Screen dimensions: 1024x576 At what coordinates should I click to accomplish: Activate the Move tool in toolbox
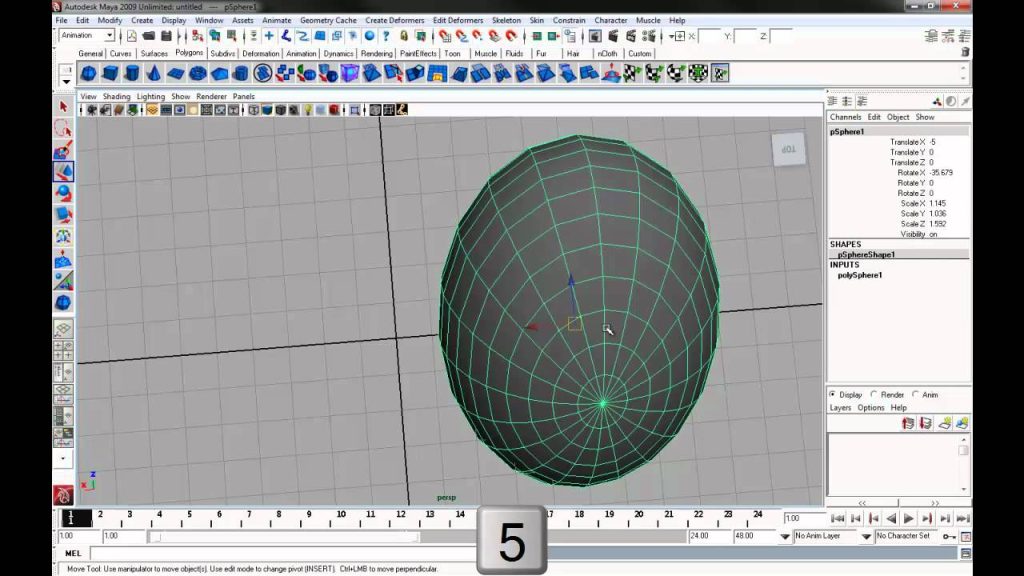click(63, 172)
